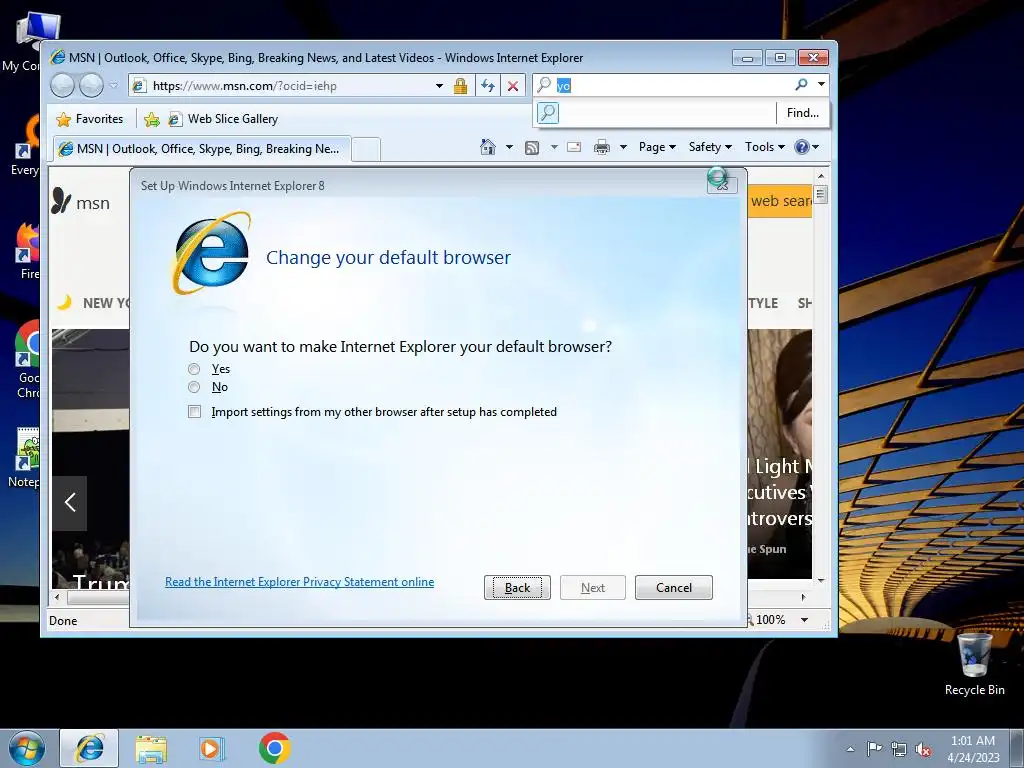The width and height of the screenshot is (1024, 768).
Task: Select the No radio button
Action: [194, 387]
